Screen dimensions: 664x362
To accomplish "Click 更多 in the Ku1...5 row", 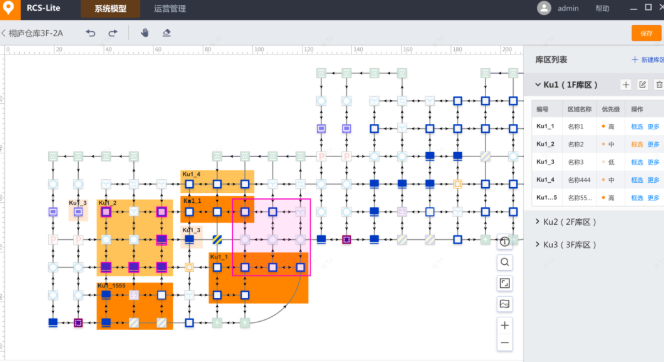I will click(x=653, y=198).
